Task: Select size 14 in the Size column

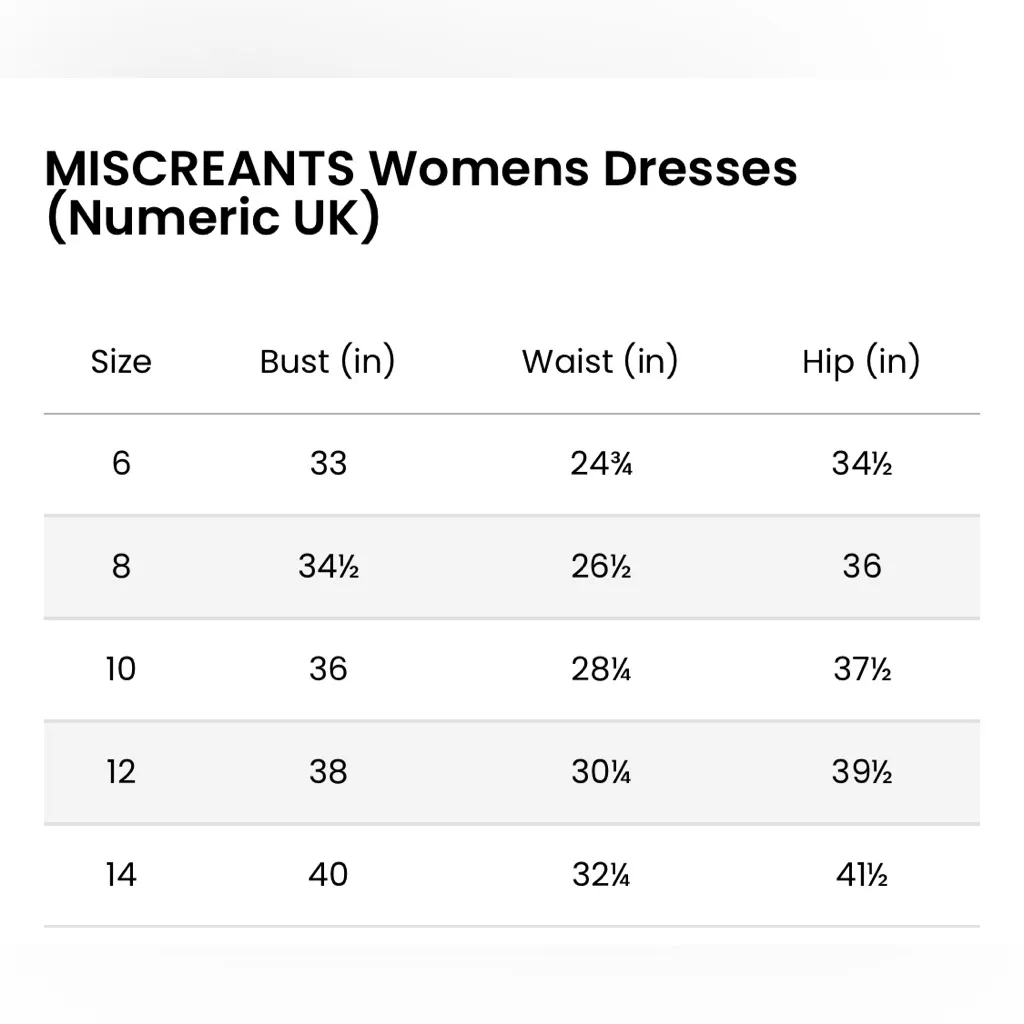Action: click(121, 875)
